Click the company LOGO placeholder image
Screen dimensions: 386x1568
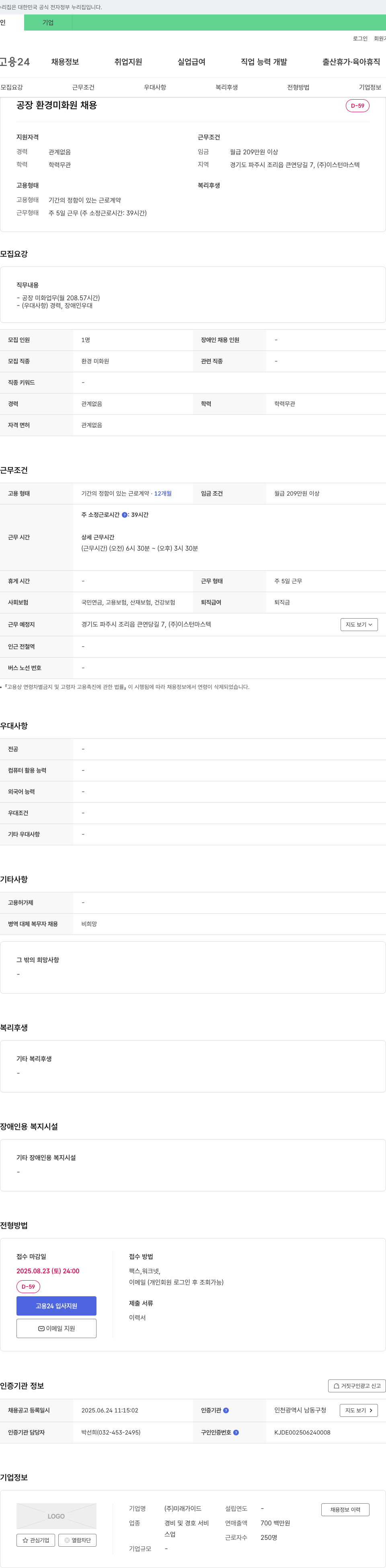point(56,1516)
